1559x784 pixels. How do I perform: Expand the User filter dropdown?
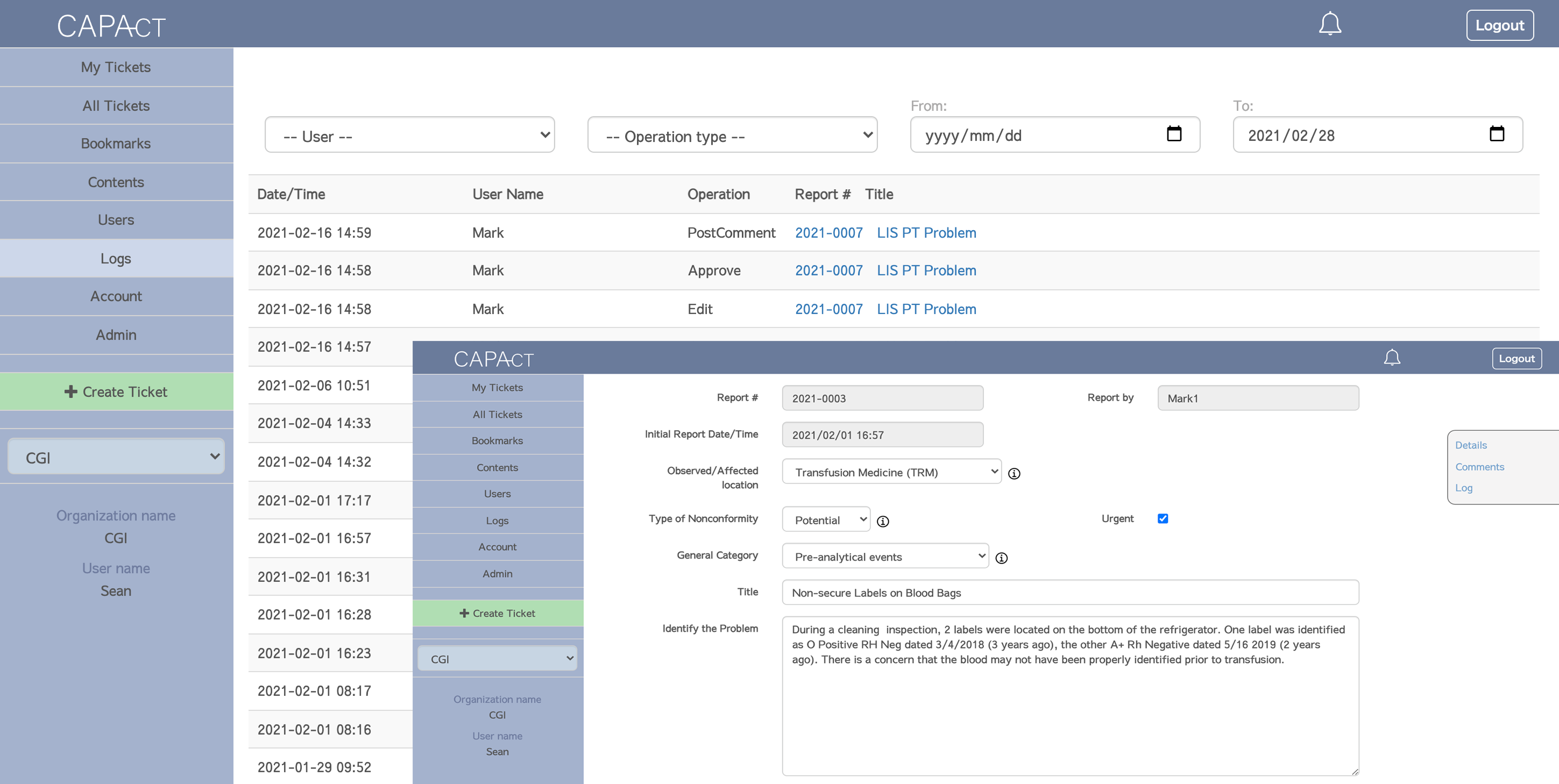pyautogui.click(x=410, y=135)
